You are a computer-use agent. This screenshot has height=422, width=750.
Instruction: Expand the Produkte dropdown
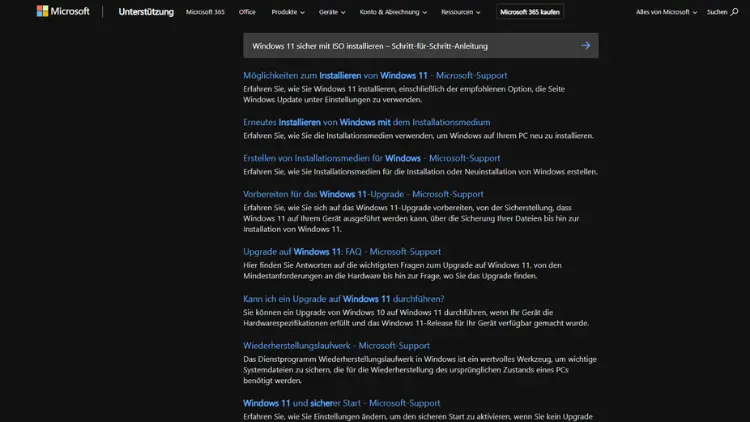pyautogui.click(x=287, y=12)
